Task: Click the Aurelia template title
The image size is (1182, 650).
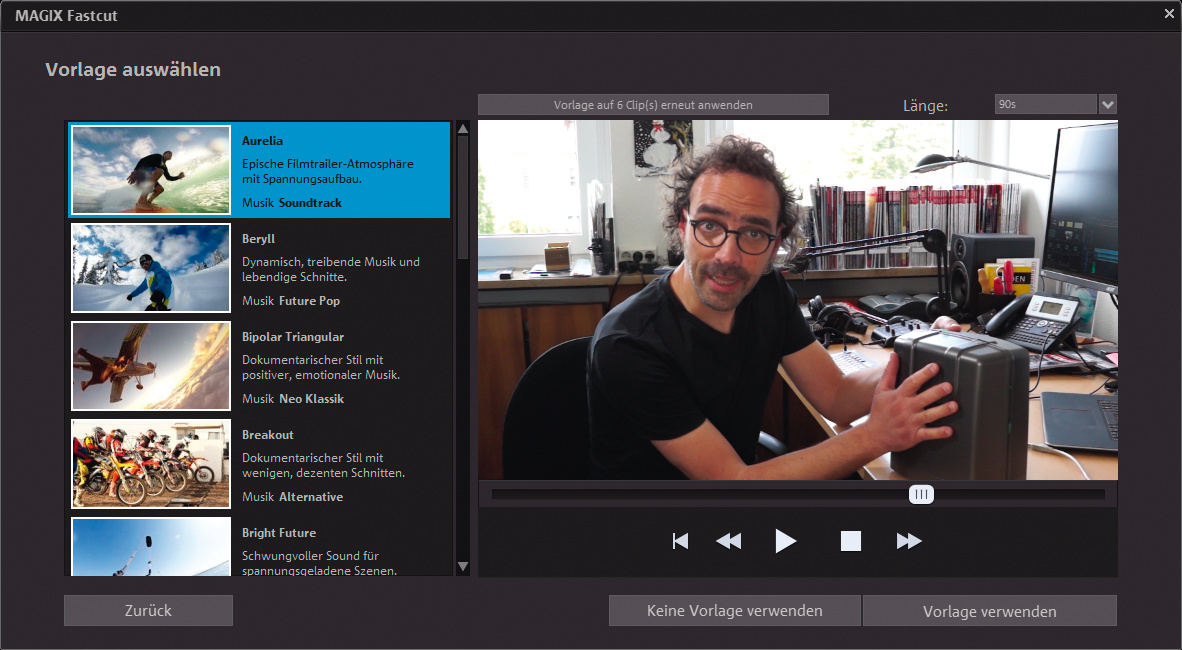Action: coord(262,141)
